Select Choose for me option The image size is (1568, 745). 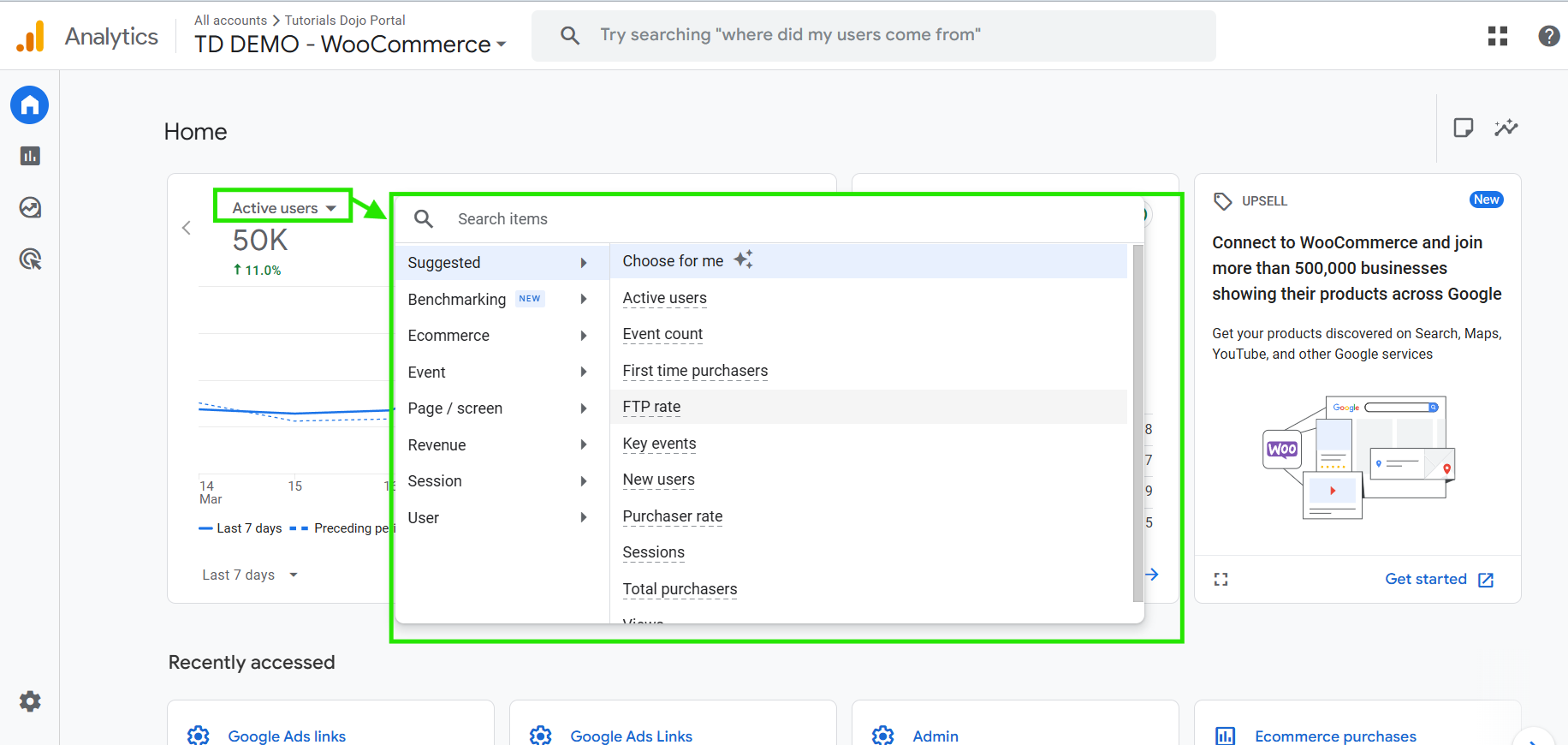click(x=869, y=261)
